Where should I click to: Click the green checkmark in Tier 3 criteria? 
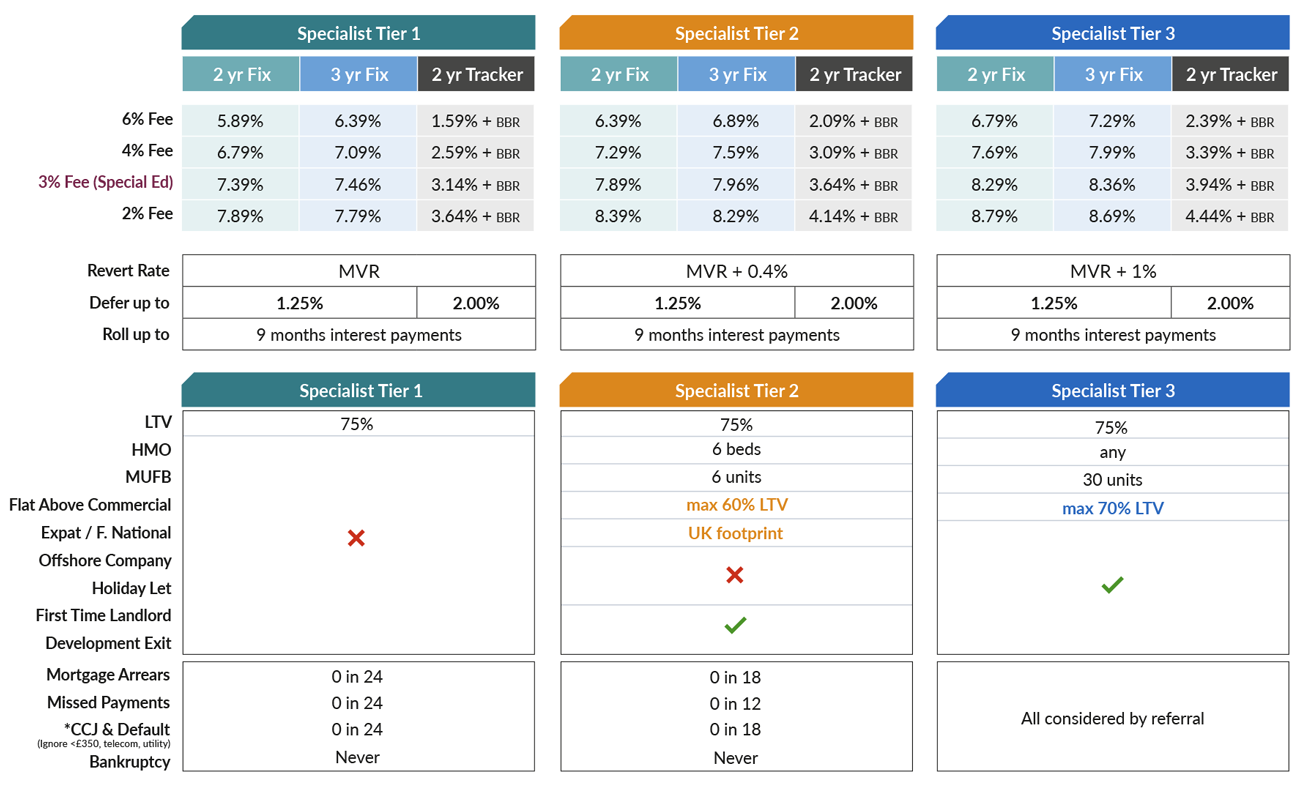pos(1112,584)
